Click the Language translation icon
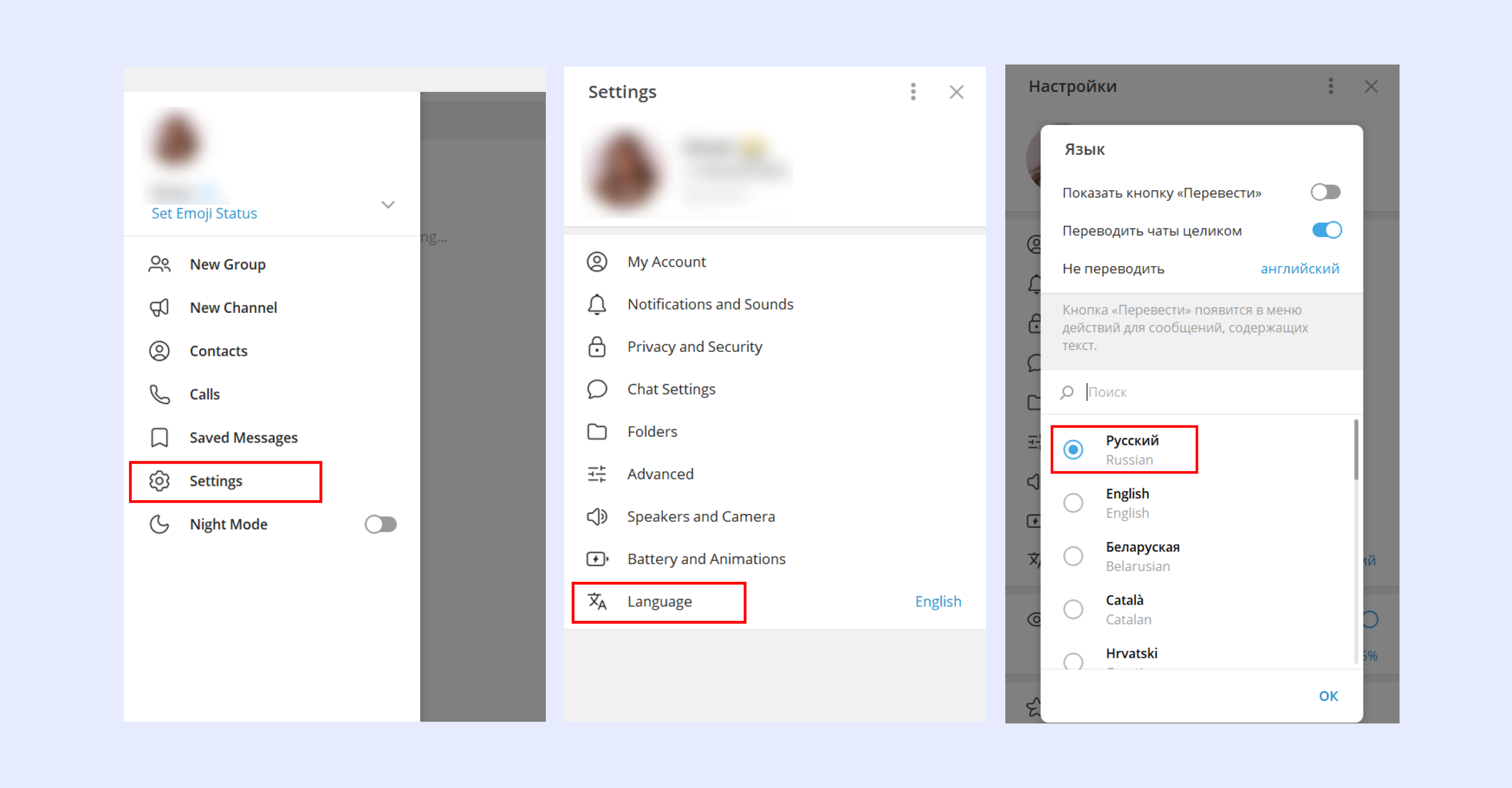Screen dimensions: 1512x788 [596, 601]
